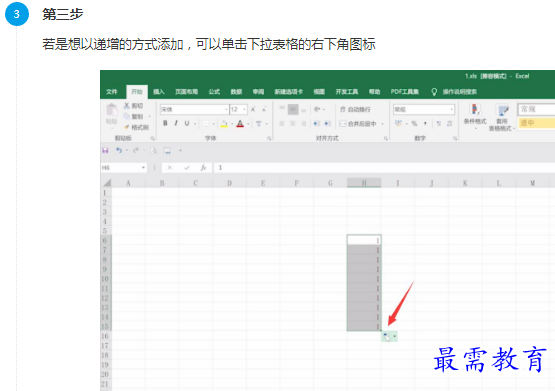Click the yellow fill color bucket
The image size is (555, 391).
click(224, 123)
